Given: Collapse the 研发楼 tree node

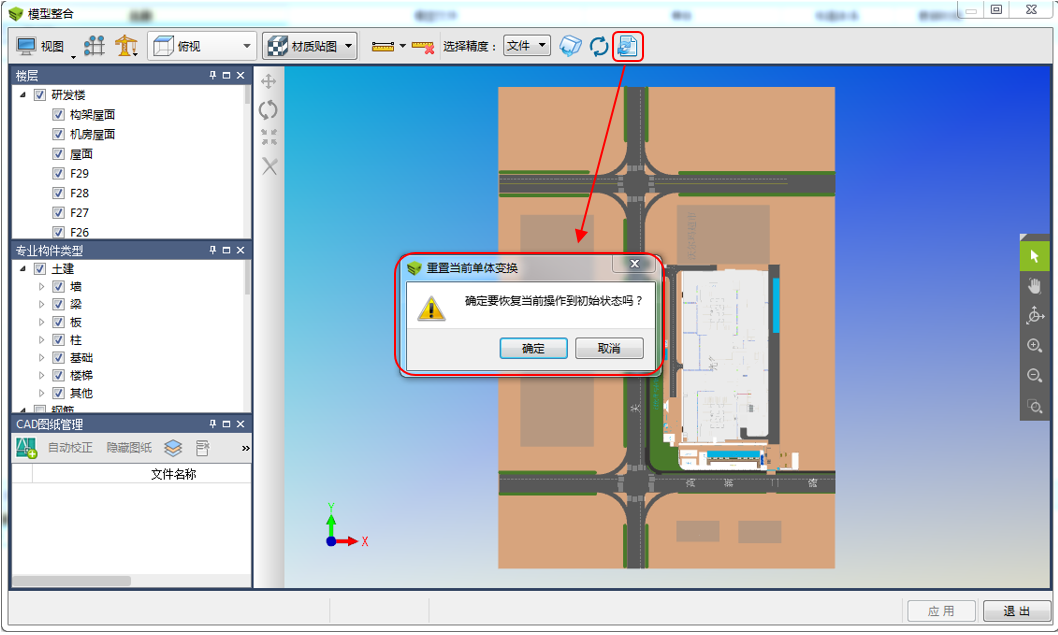Looking at the screenshot, I should pyautogui.click(x=23, y=95).
